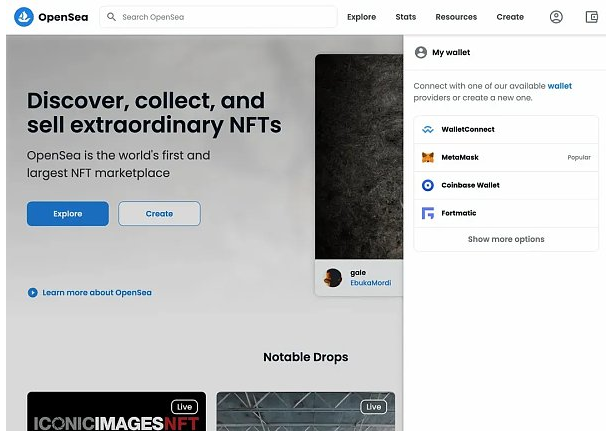Open the Stats menu
606x431 pixels.
406,17
